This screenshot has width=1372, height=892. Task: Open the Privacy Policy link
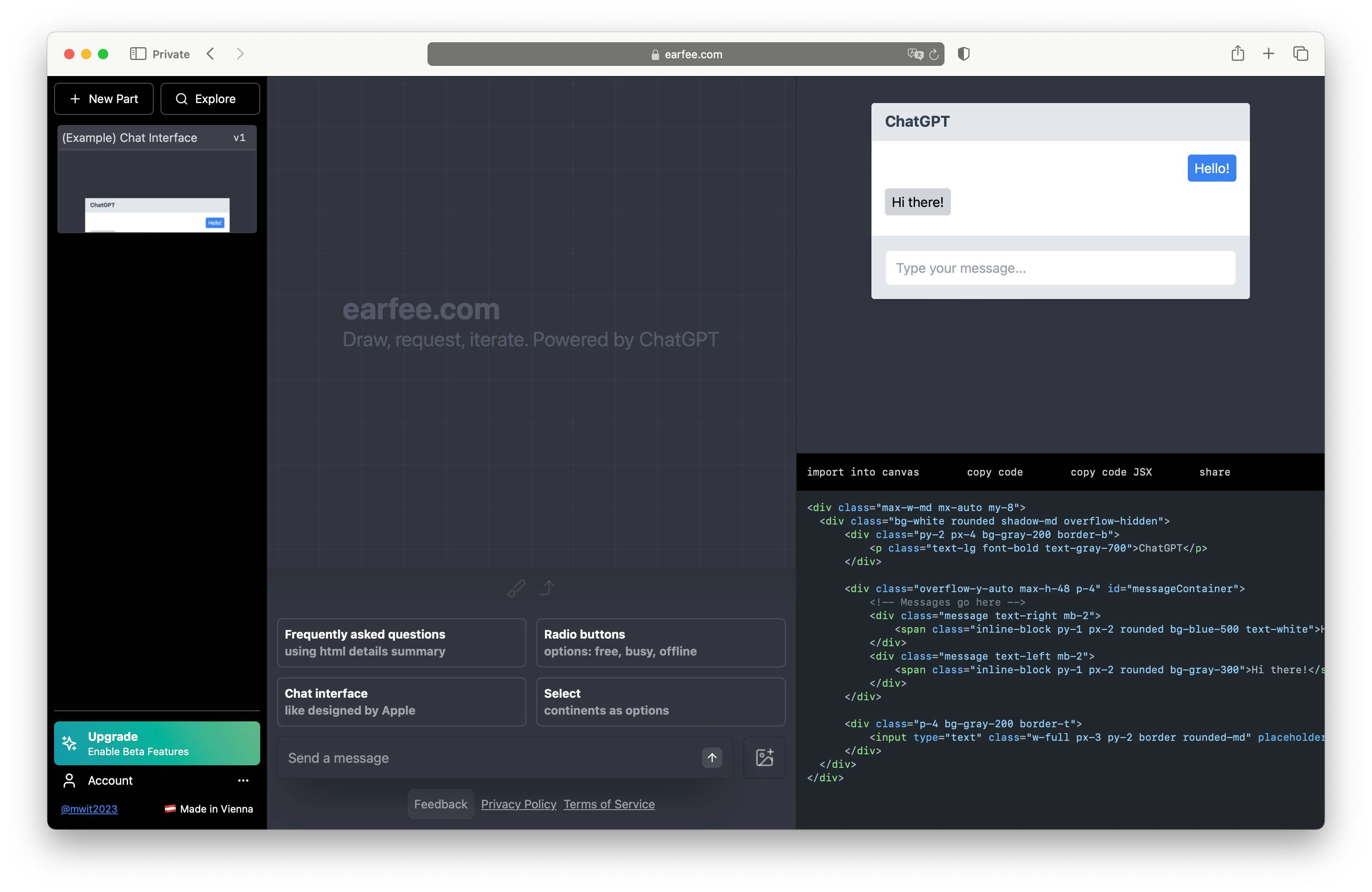[518, 805]
